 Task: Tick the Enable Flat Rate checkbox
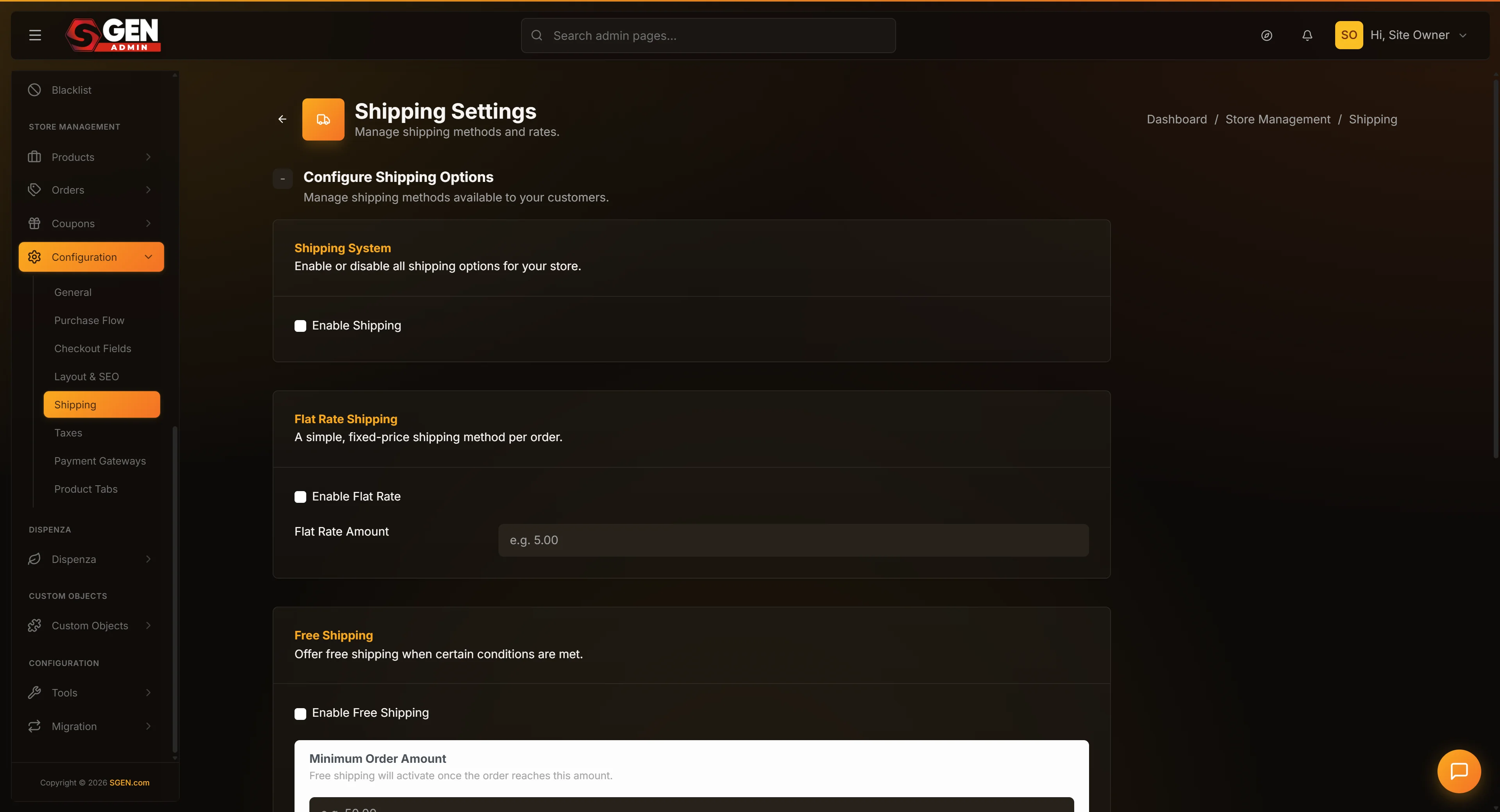pos(300,497)
